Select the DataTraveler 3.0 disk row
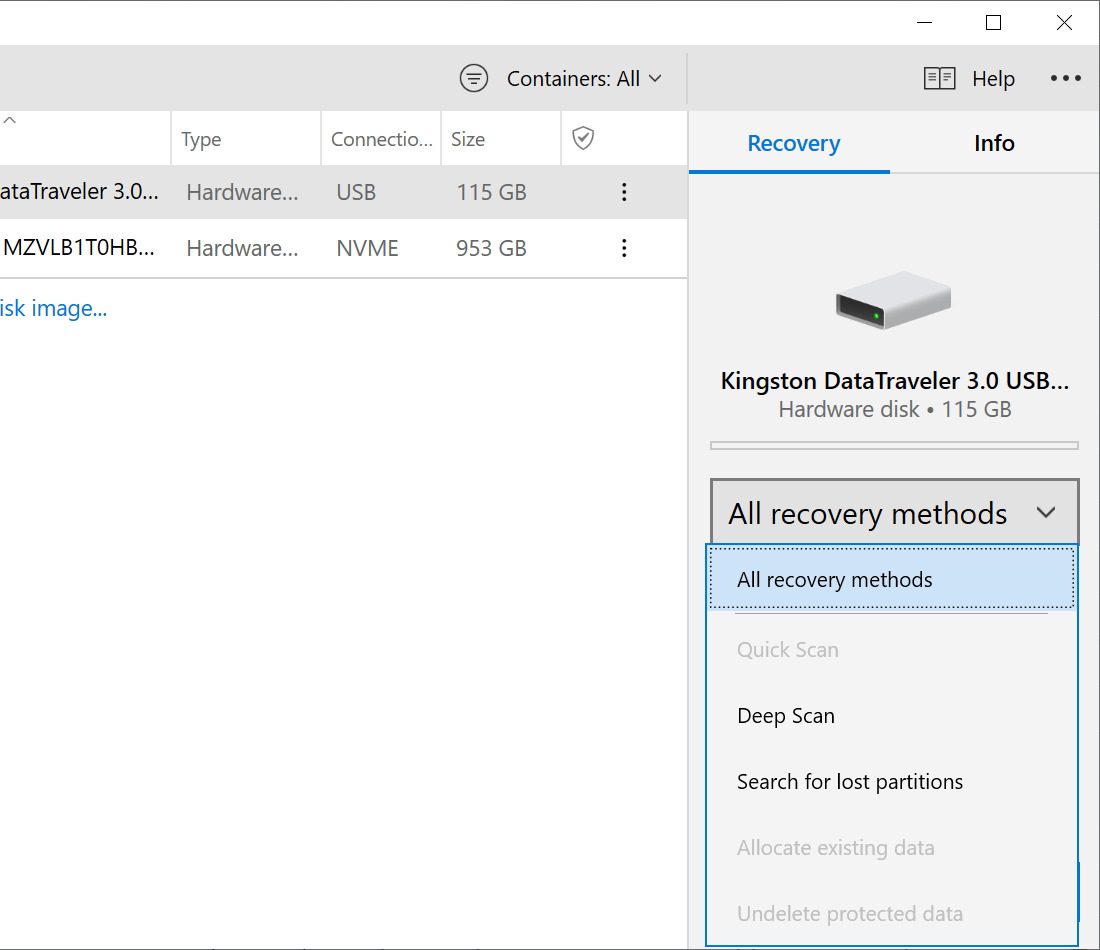This screenshot has width=1100, height=950. (x=343, y=192)
